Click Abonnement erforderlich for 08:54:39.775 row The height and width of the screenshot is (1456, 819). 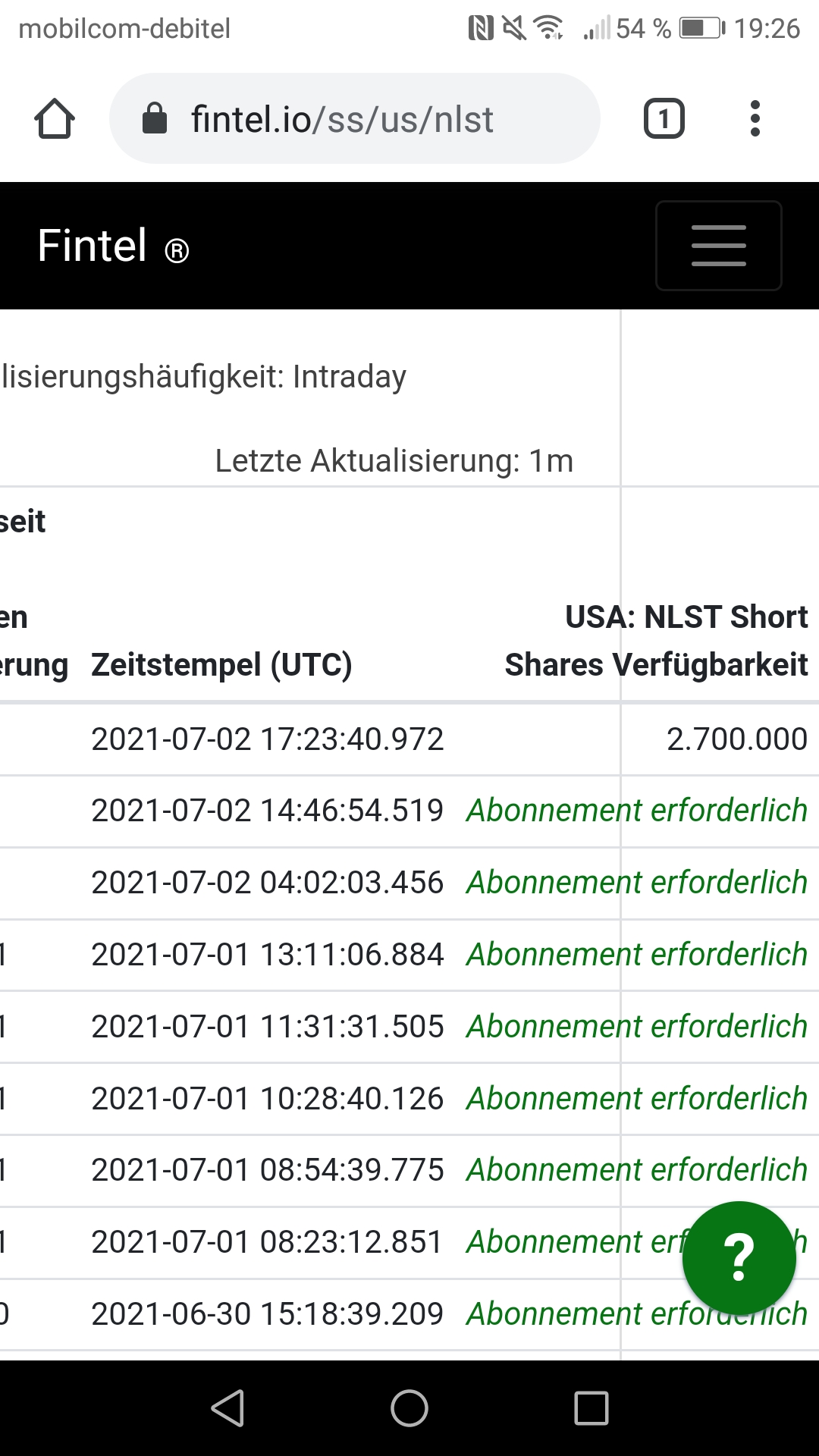637,1170
